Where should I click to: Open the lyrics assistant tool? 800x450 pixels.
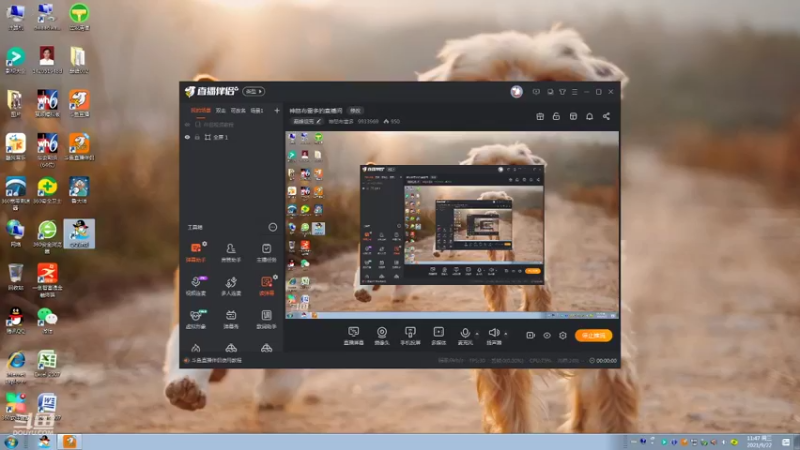pos(266,319)
